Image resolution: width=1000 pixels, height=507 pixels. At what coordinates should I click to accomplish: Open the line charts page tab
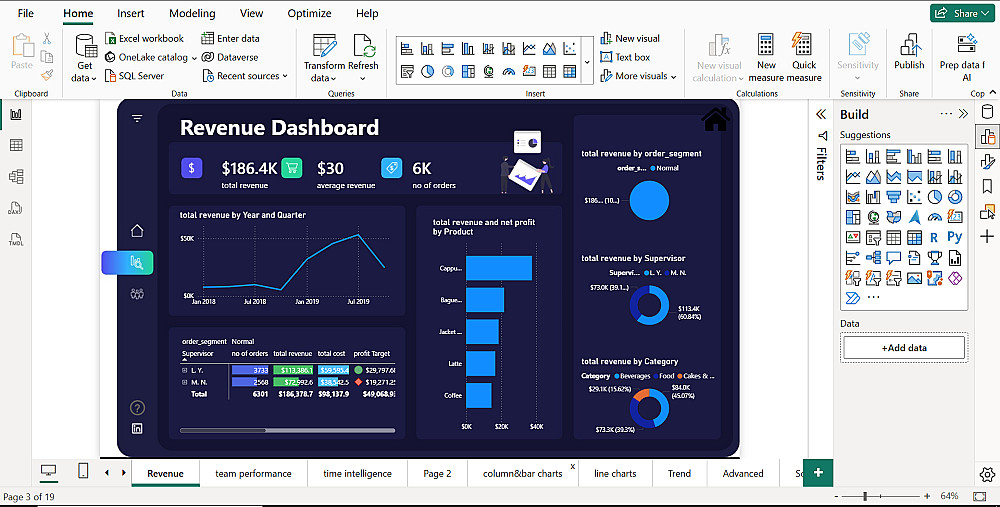coord(615,474)
